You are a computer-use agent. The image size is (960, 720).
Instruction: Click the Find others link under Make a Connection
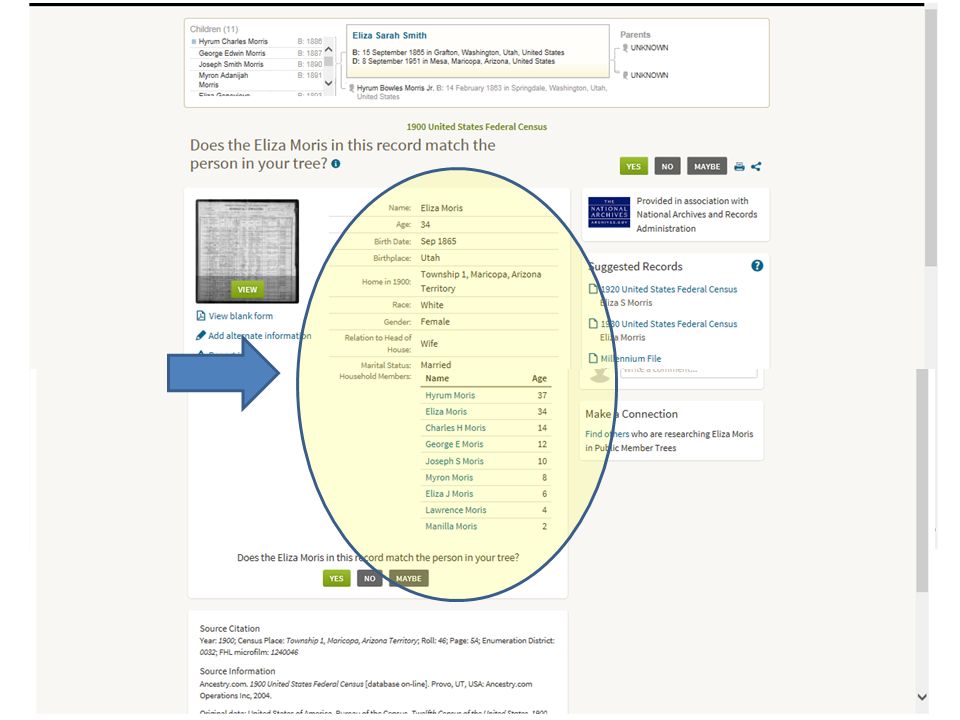point(607,434)
